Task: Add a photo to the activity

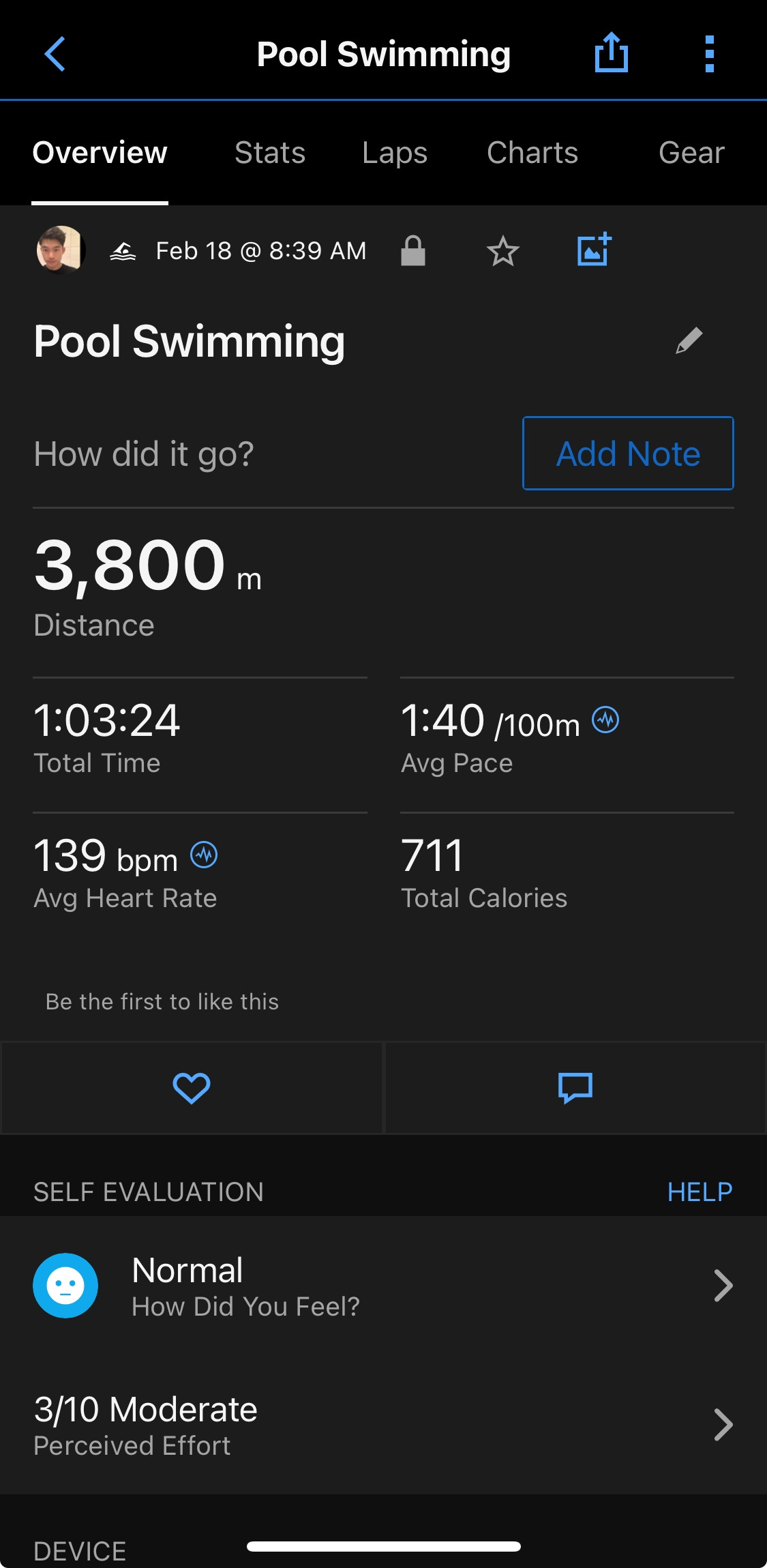Action: point(594,250)
